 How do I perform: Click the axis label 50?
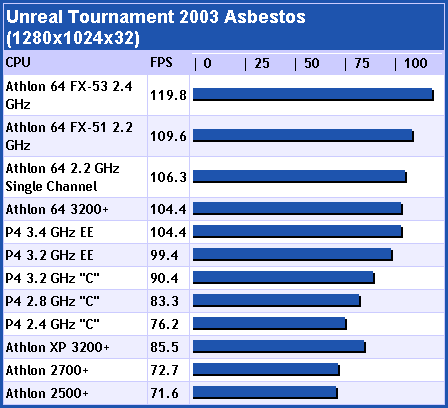tap(312, 63)
